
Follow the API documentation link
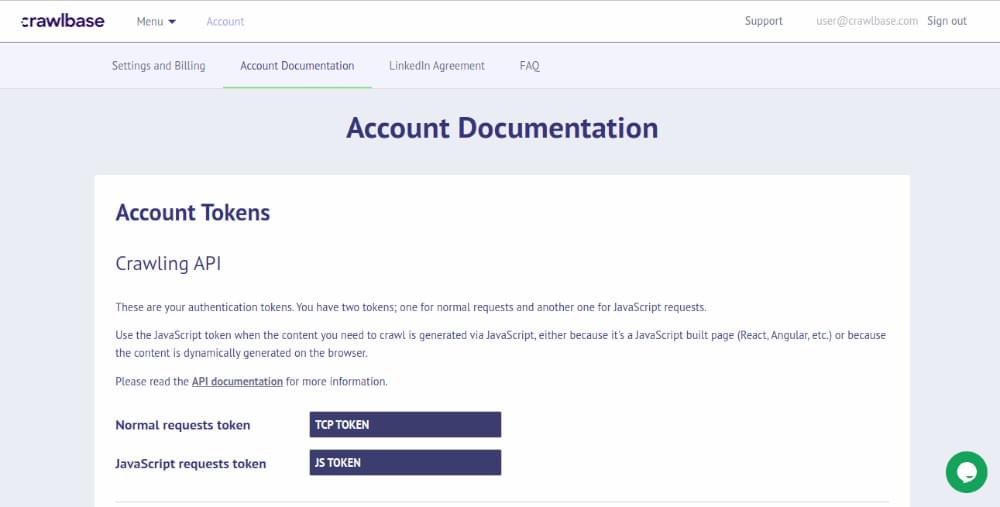(x=237, y=381)
